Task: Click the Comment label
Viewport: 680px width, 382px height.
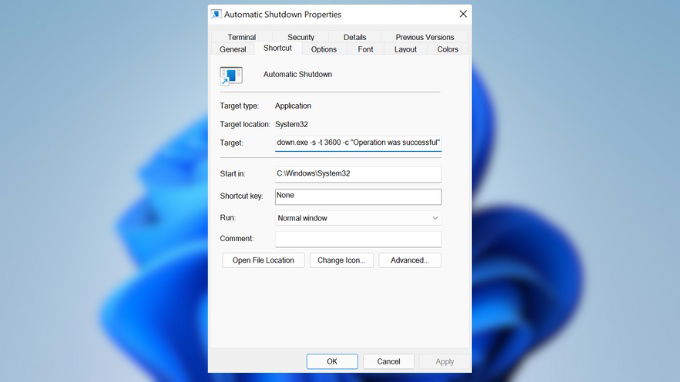Action: coord(236,238)
